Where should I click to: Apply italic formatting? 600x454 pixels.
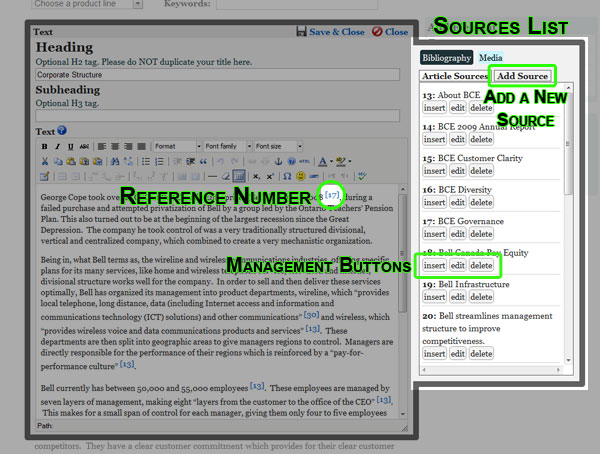tap(57, 146)
